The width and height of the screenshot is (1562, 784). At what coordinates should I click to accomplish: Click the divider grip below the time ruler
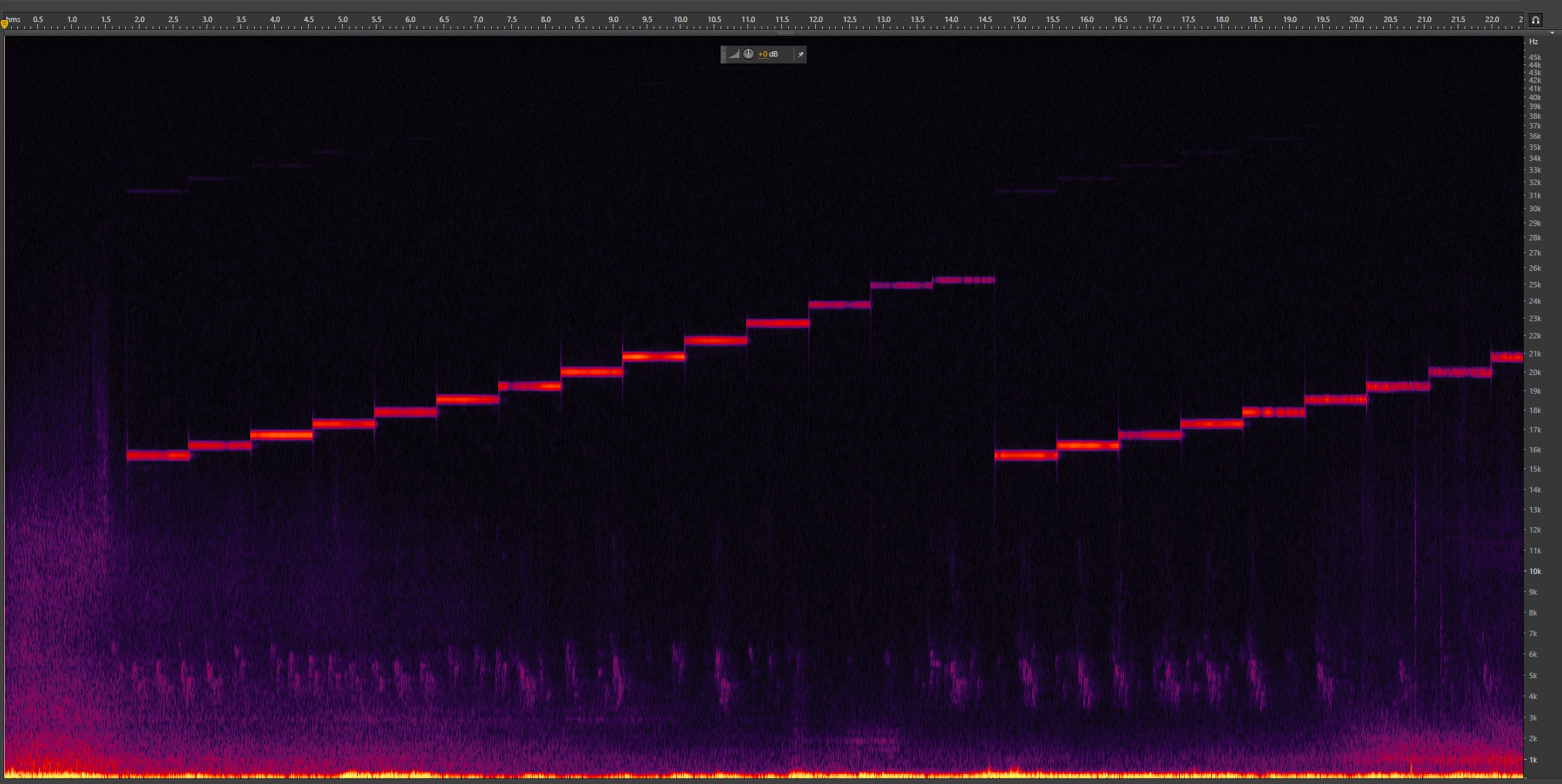(x=784, y=32)
